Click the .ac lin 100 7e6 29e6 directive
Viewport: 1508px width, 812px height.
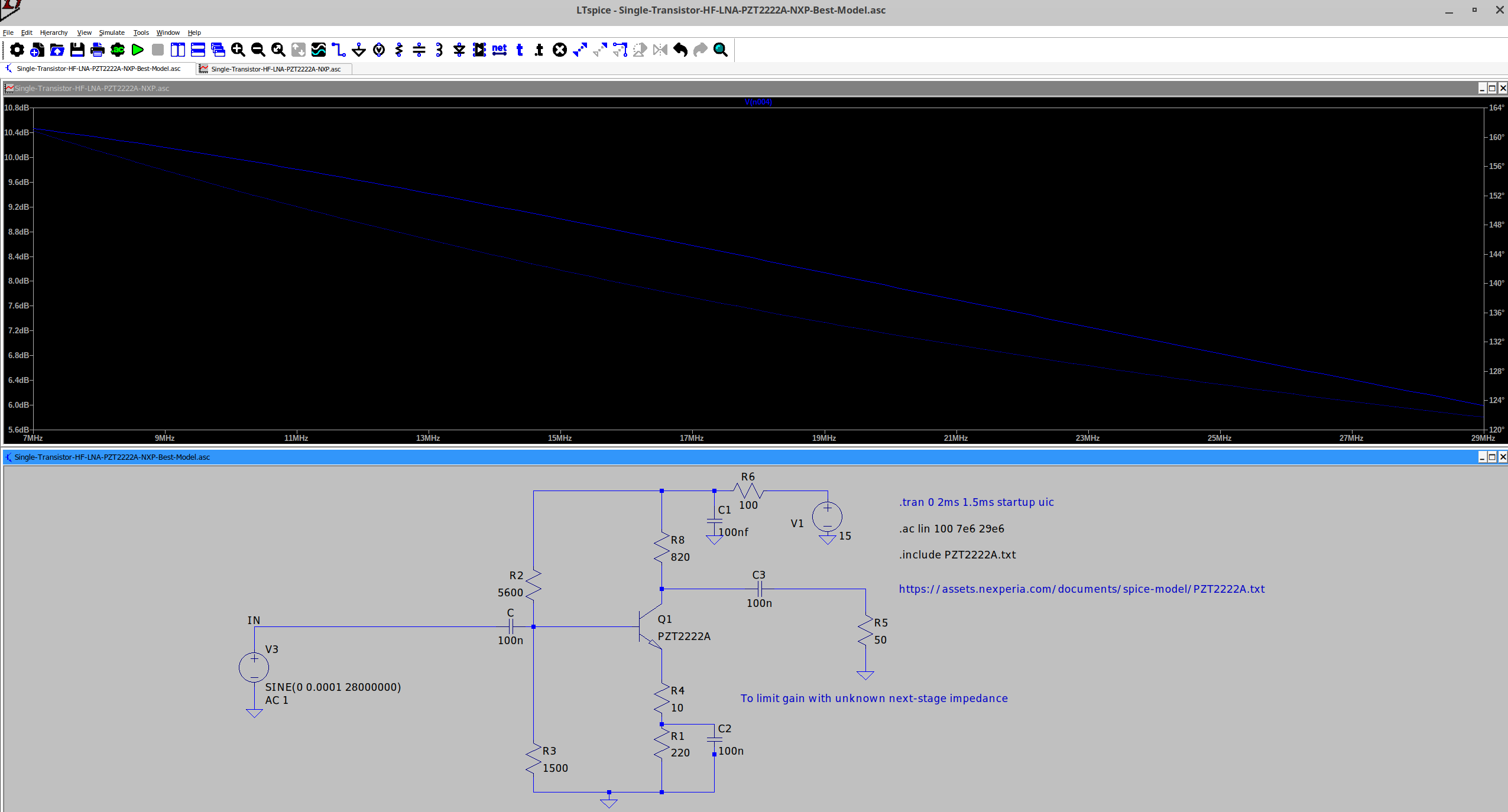tap(951, 528)
